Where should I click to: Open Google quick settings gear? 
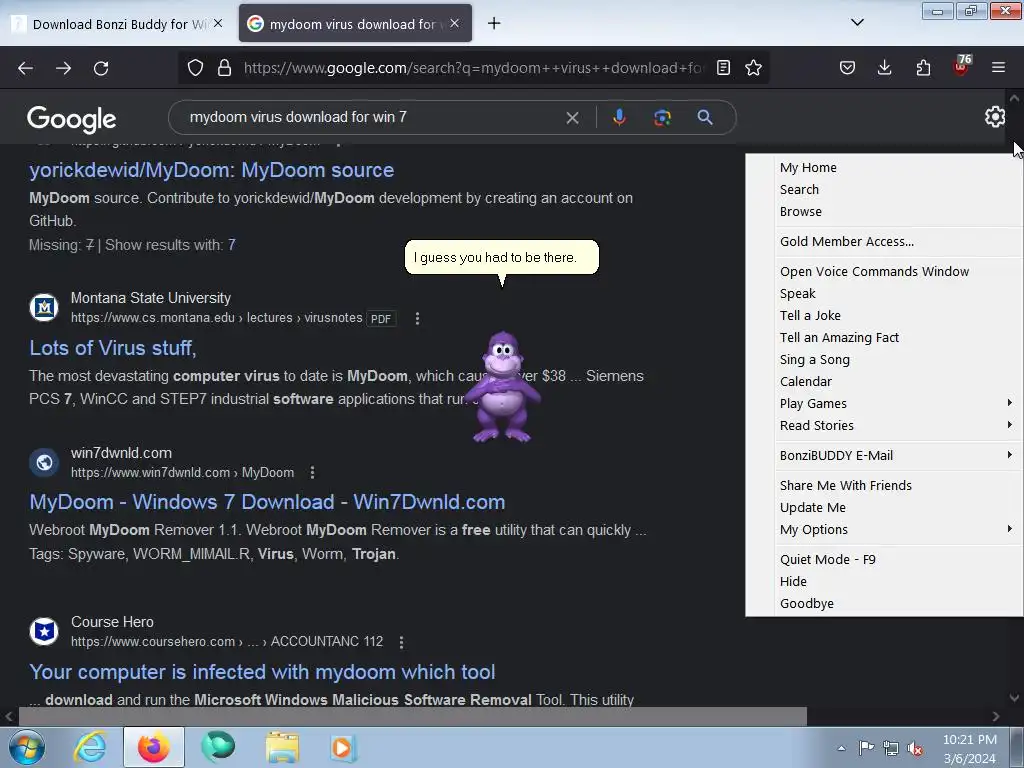995,117
